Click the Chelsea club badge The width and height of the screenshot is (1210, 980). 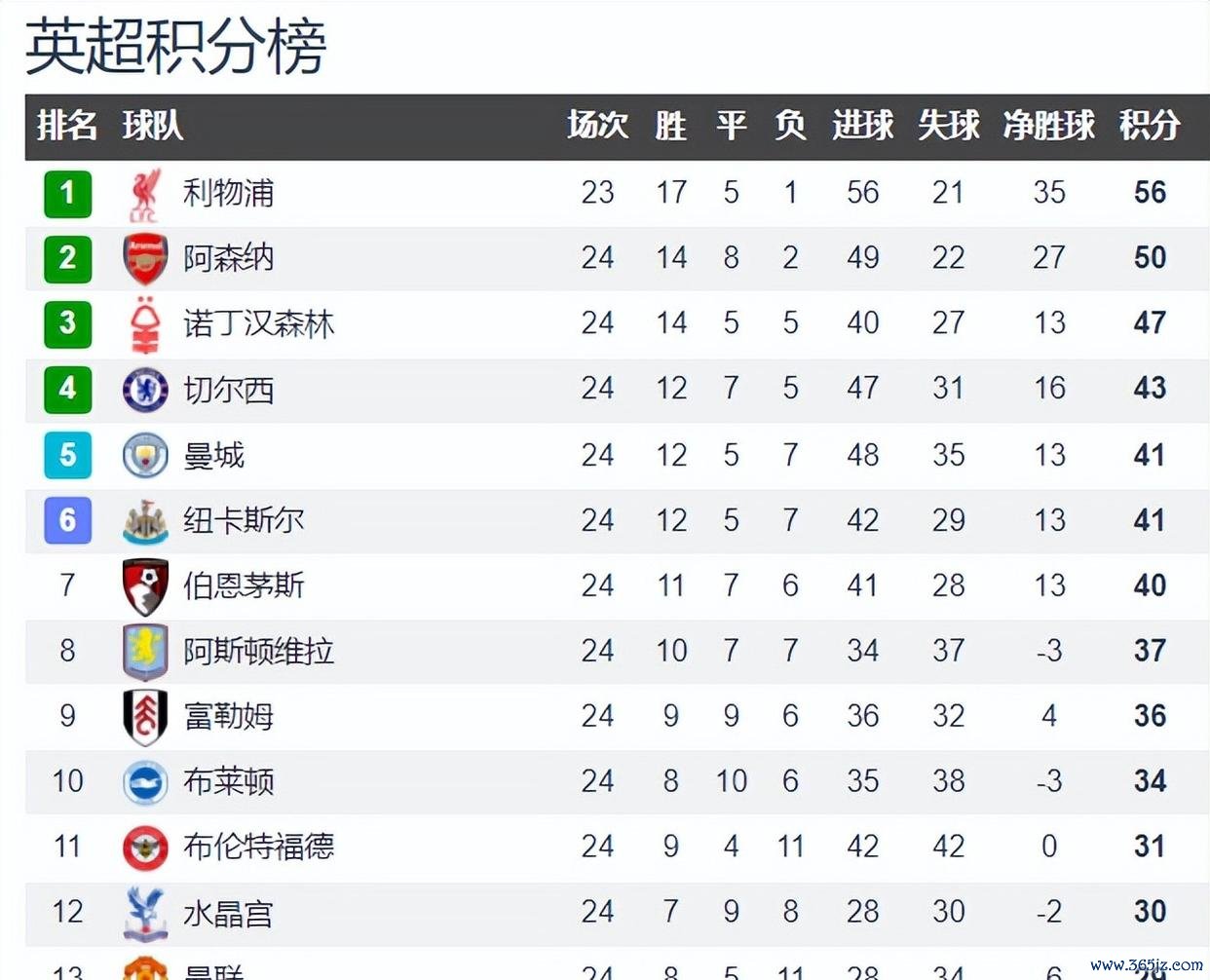[145, 389]
